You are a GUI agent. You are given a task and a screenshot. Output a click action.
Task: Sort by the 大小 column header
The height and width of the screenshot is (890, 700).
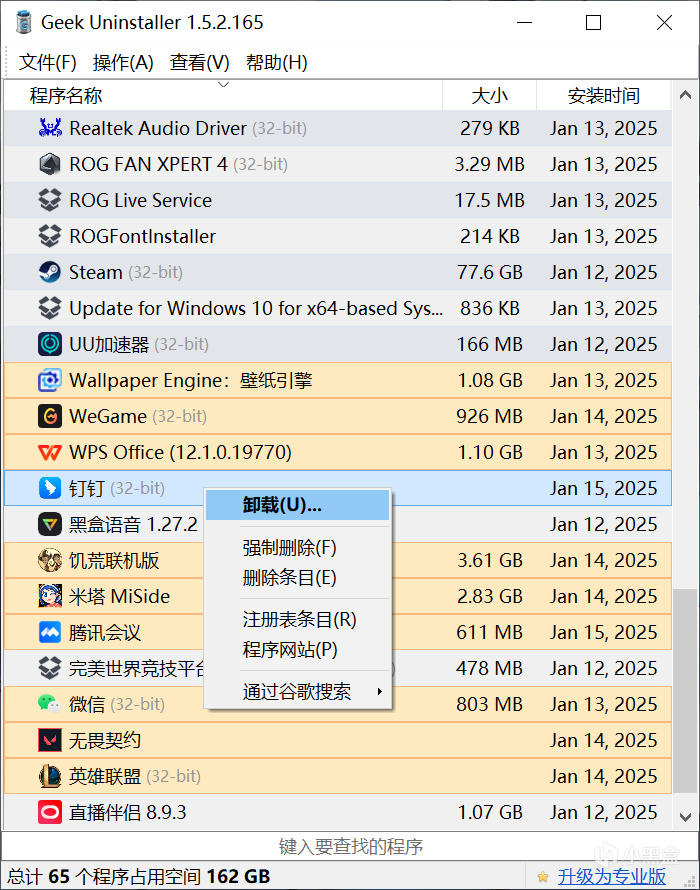[490, 96]
